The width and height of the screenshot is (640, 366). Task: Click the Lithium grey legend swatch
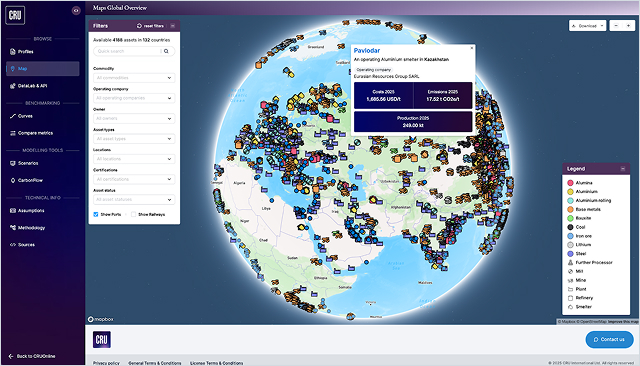(570, 245)
